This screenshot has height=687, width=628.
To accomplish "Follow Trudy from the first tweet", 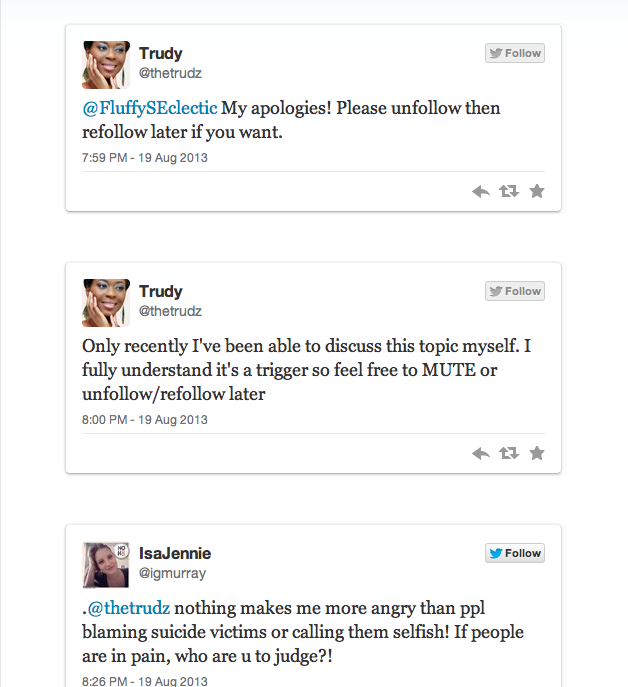I will pos(515,53).
